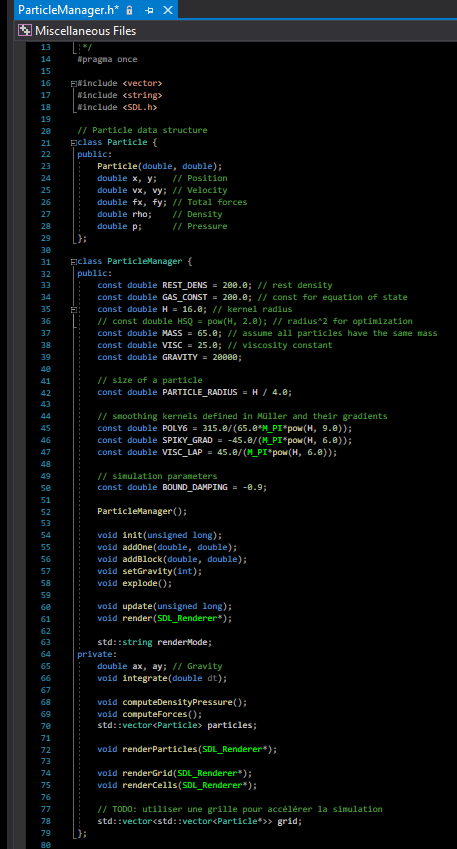Click on 'VISC = 25.0' declaration
Image resolution: width=457 pixels, height=849 pixels.
coord(190,345)
